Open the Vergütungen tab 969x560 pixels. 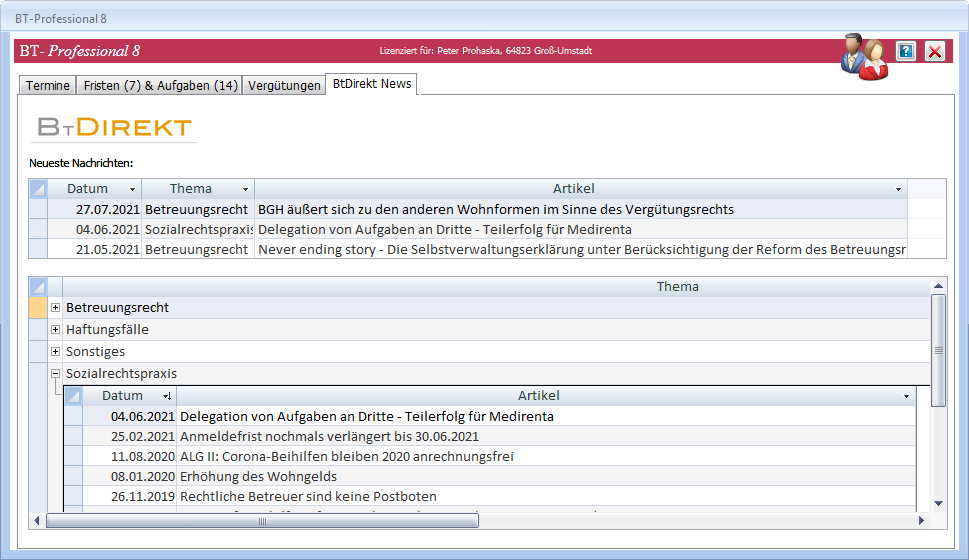(284, 85)
